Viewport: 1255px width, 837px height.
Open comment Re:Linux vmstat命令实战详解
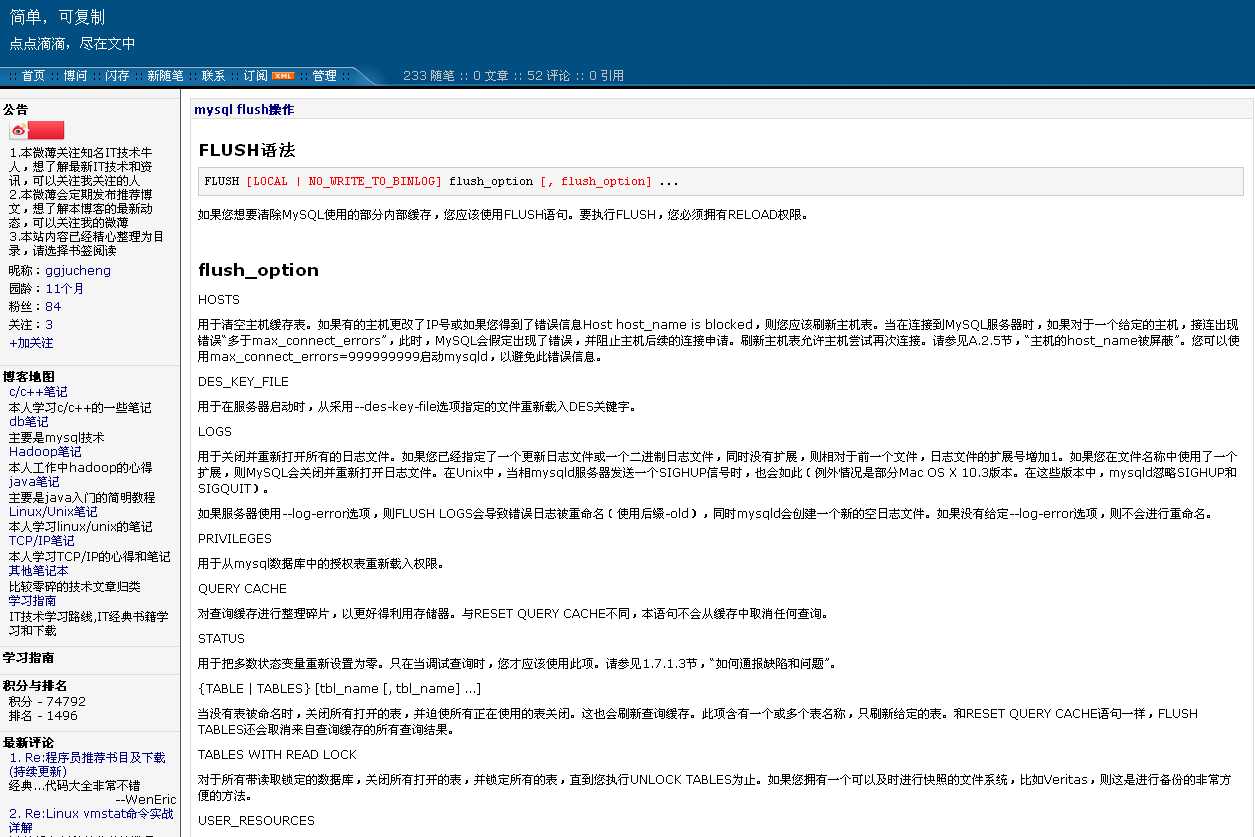click(91, 821)
